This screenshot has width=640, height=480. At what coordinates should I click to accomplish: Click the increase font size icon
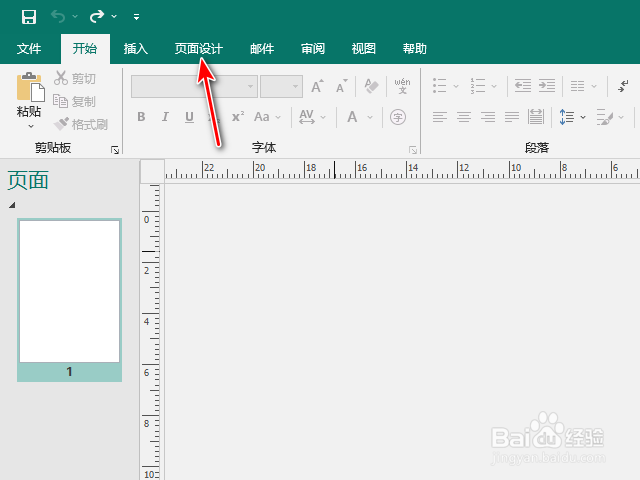(x=317, y=86)
